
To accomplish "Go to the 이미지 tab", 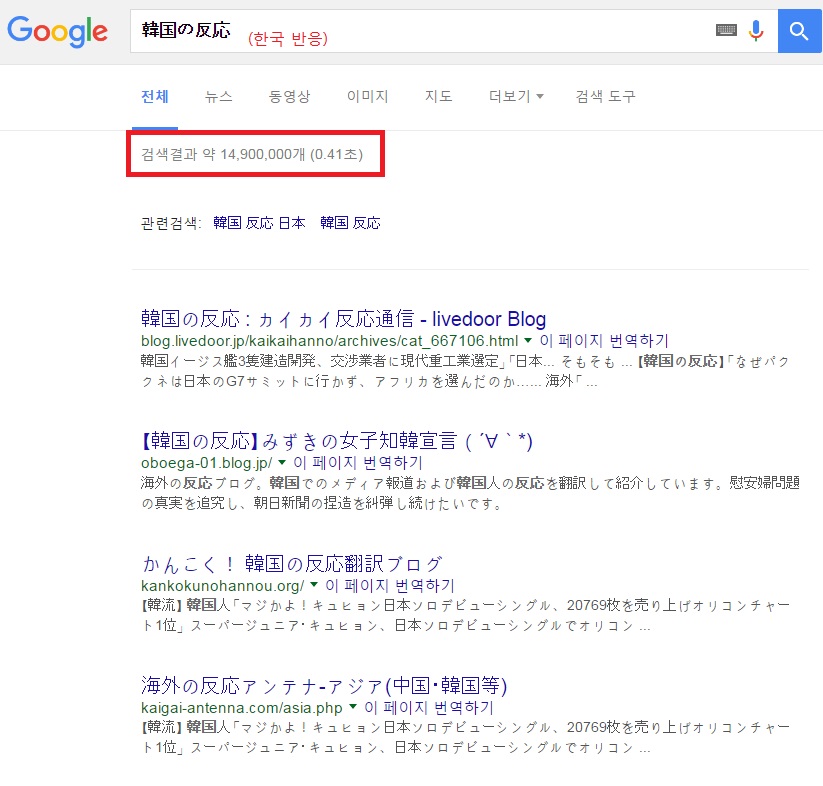I will pos(367,97).
